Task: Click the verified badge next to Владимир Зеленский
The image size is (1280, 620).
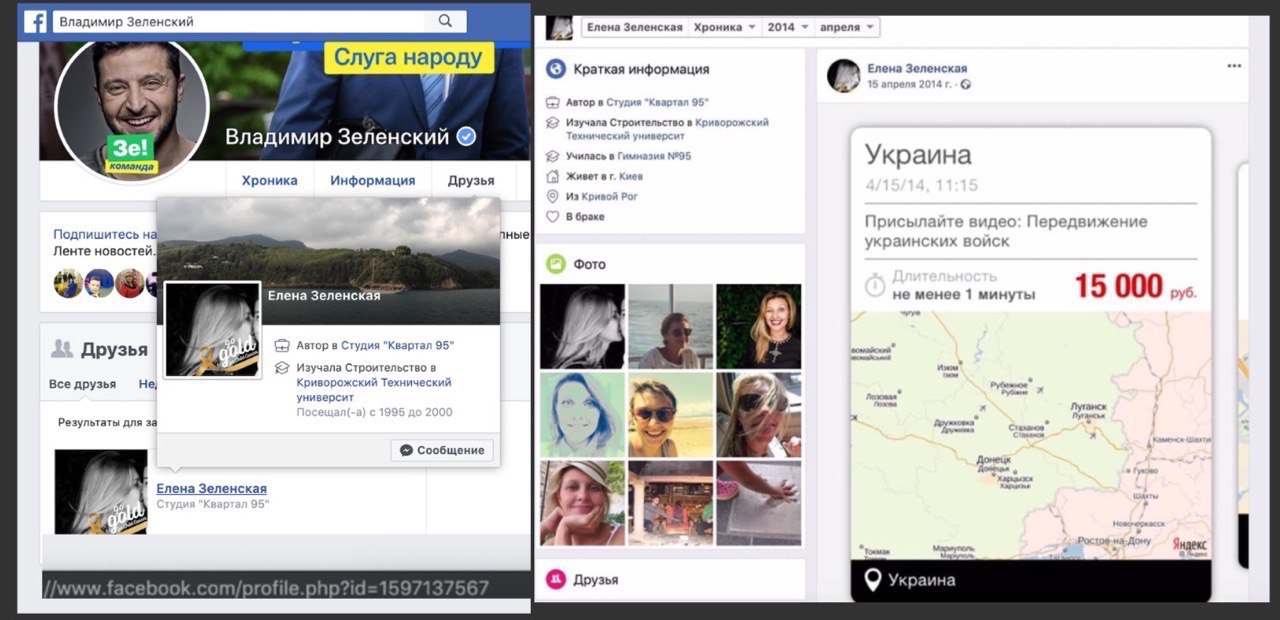Action: pos(466,137)
